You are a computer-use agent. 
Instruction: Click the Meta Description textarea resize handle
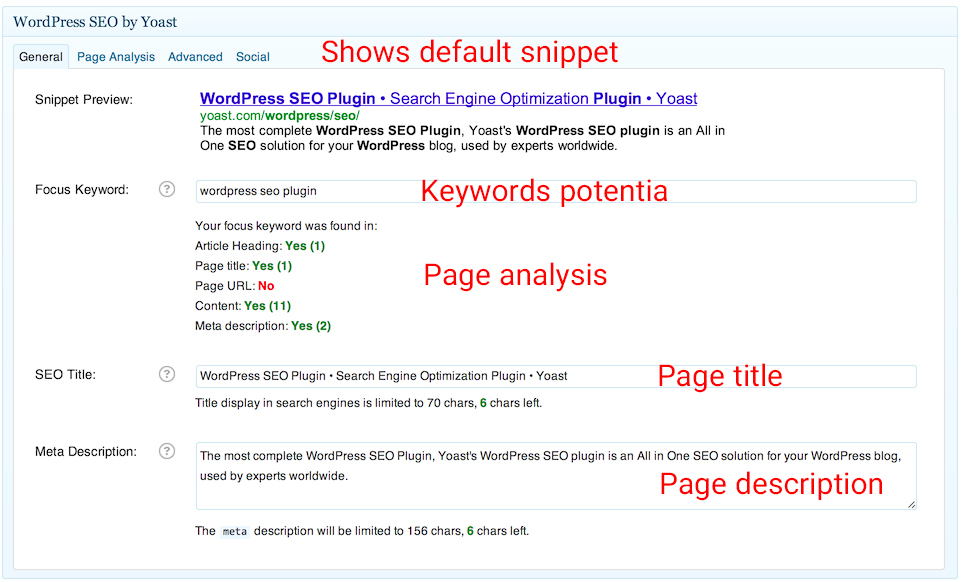coord(912,505)
